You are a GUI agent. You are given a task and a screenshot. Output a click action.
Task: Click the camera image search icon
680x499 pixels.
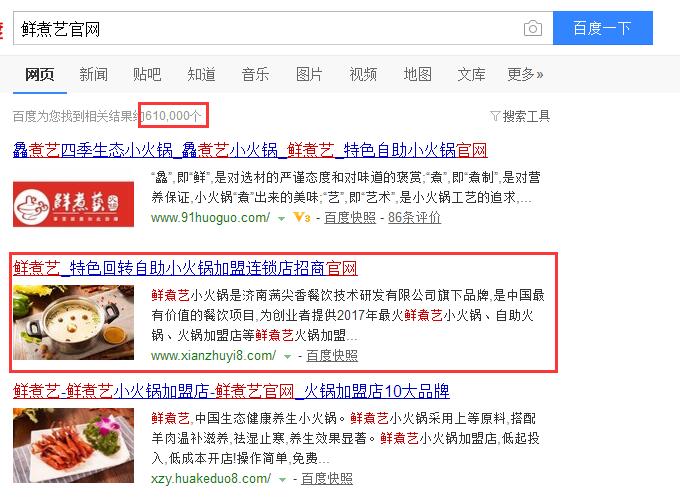pos(533,29)
